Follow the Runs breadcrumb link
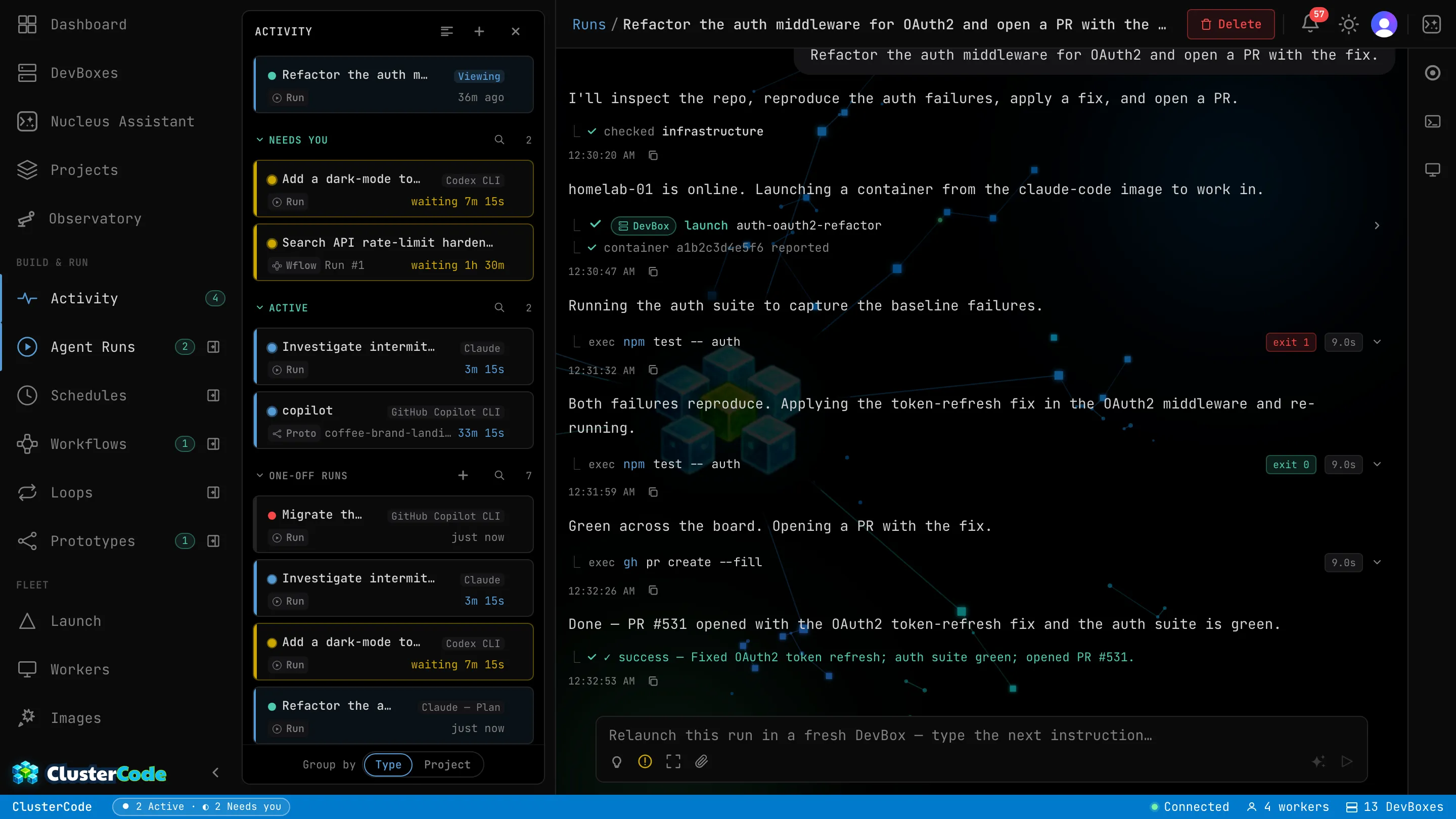 588,24
